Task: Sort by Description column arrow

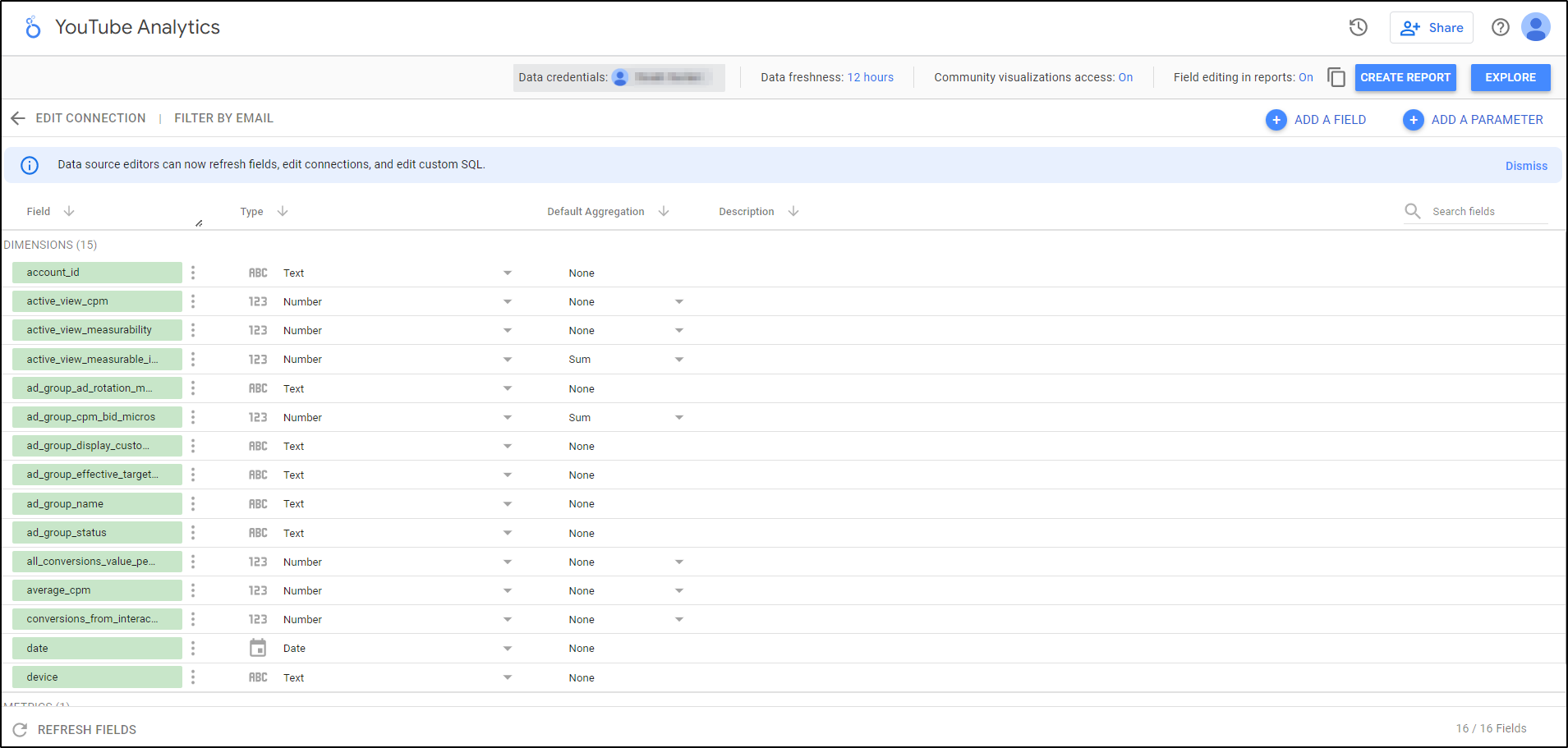Action: click(793, 211)
